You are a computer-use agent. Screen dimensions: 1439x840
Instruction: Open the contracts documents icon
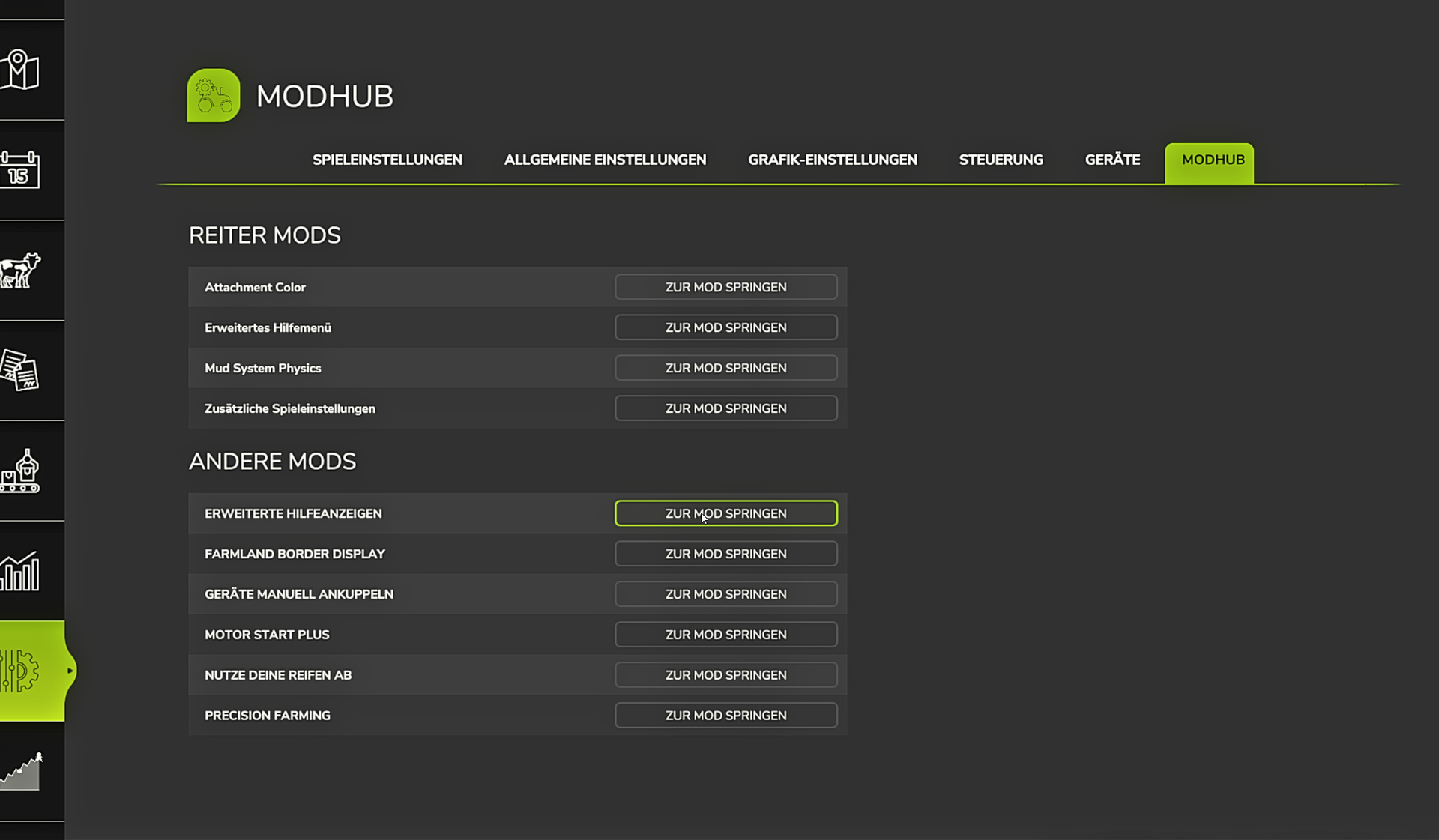(x=20, y=370)
